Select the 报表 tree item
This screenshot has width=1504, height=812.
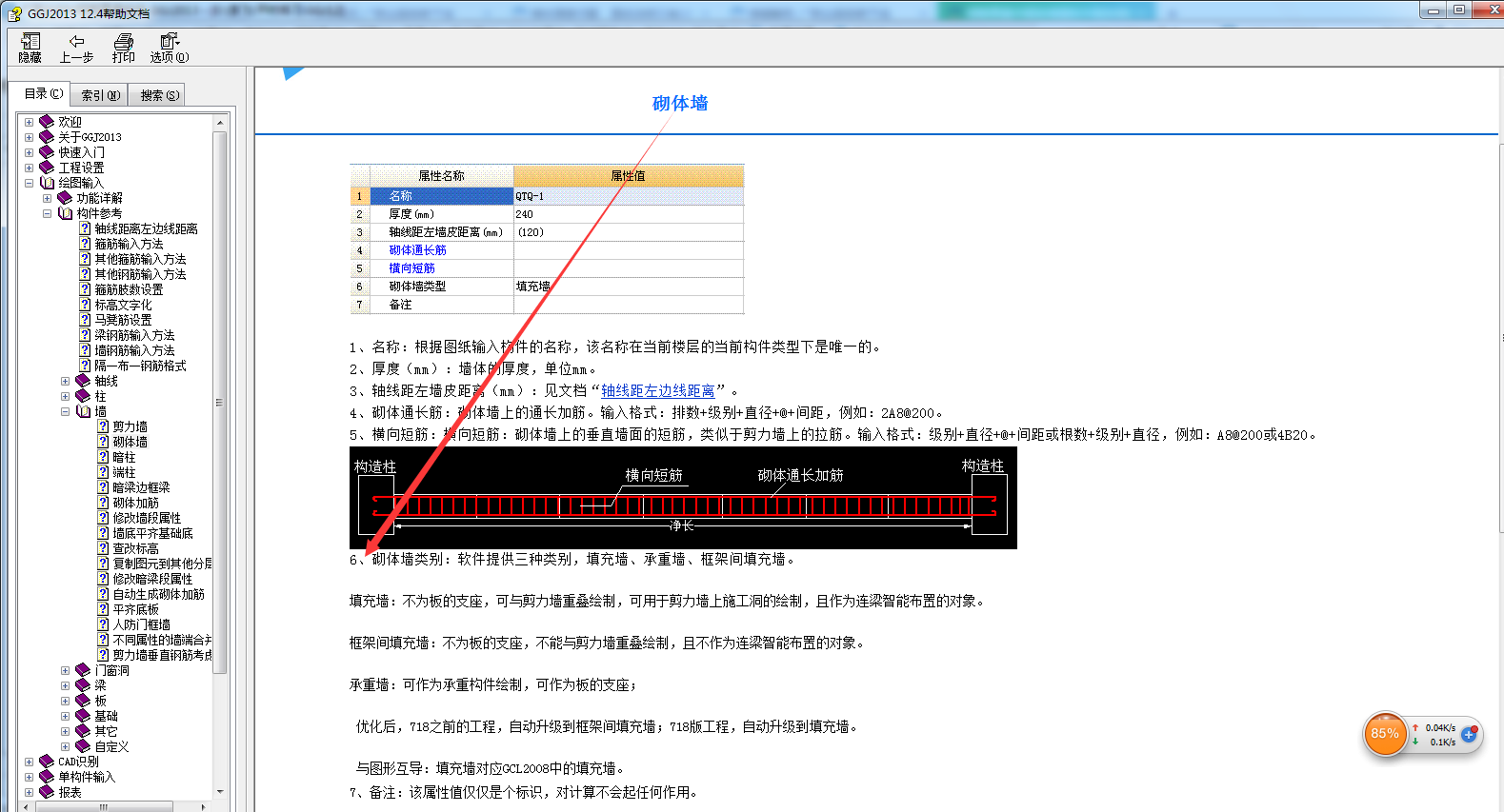coord(70,792)
